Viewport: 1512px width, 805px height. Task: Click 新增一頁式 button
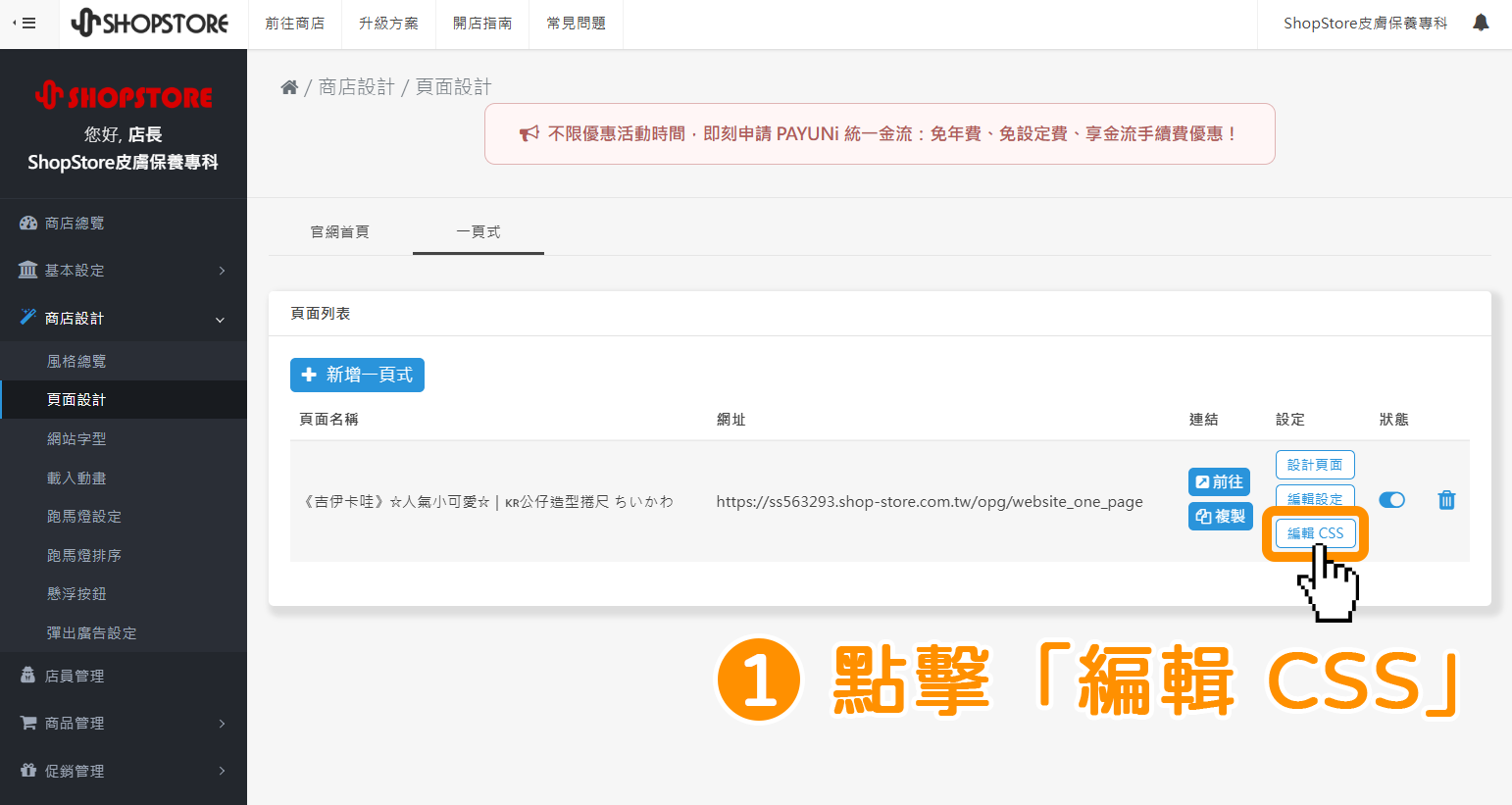click(x=357, y=375)
